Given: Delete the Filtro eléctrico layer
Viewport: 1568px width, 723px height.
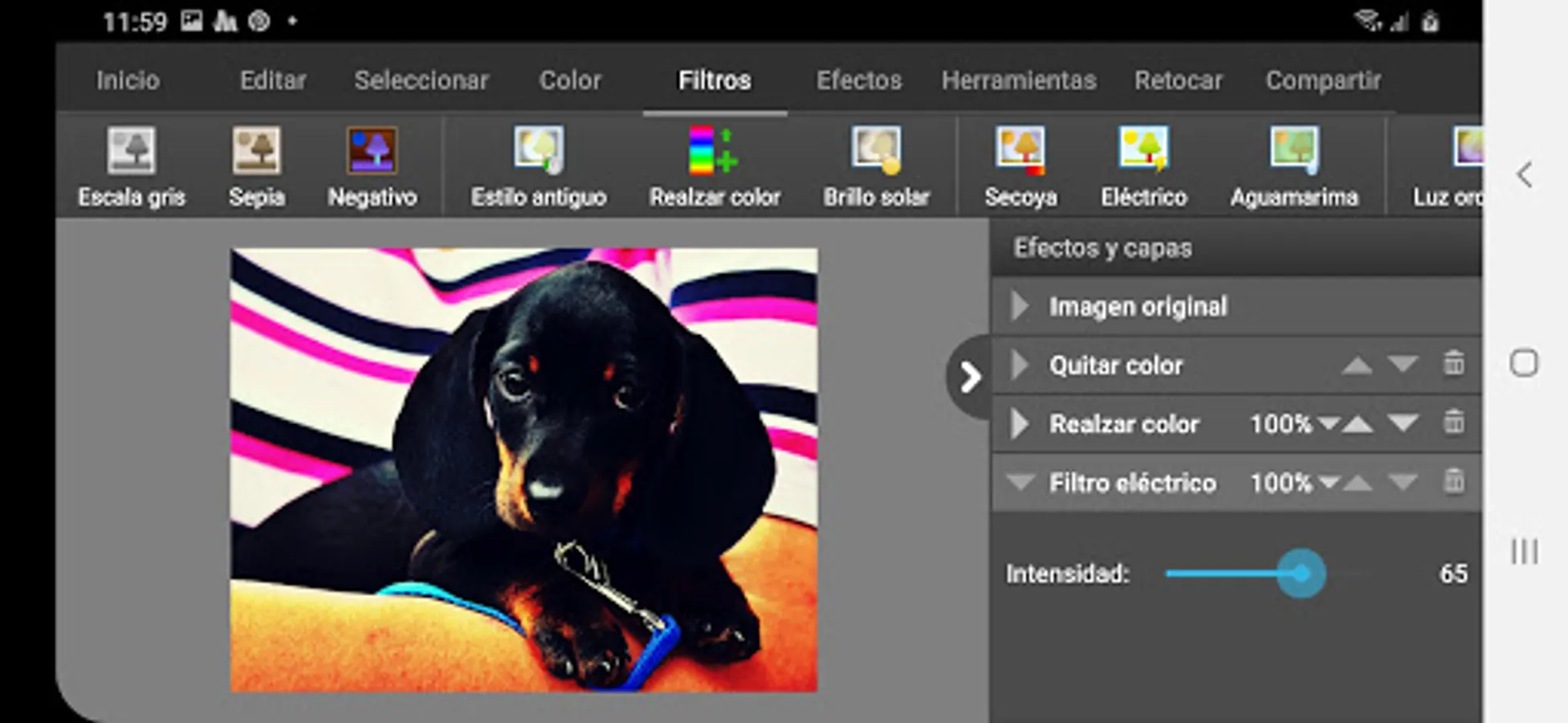Looking at the screenshot, I should [1454, 482].
